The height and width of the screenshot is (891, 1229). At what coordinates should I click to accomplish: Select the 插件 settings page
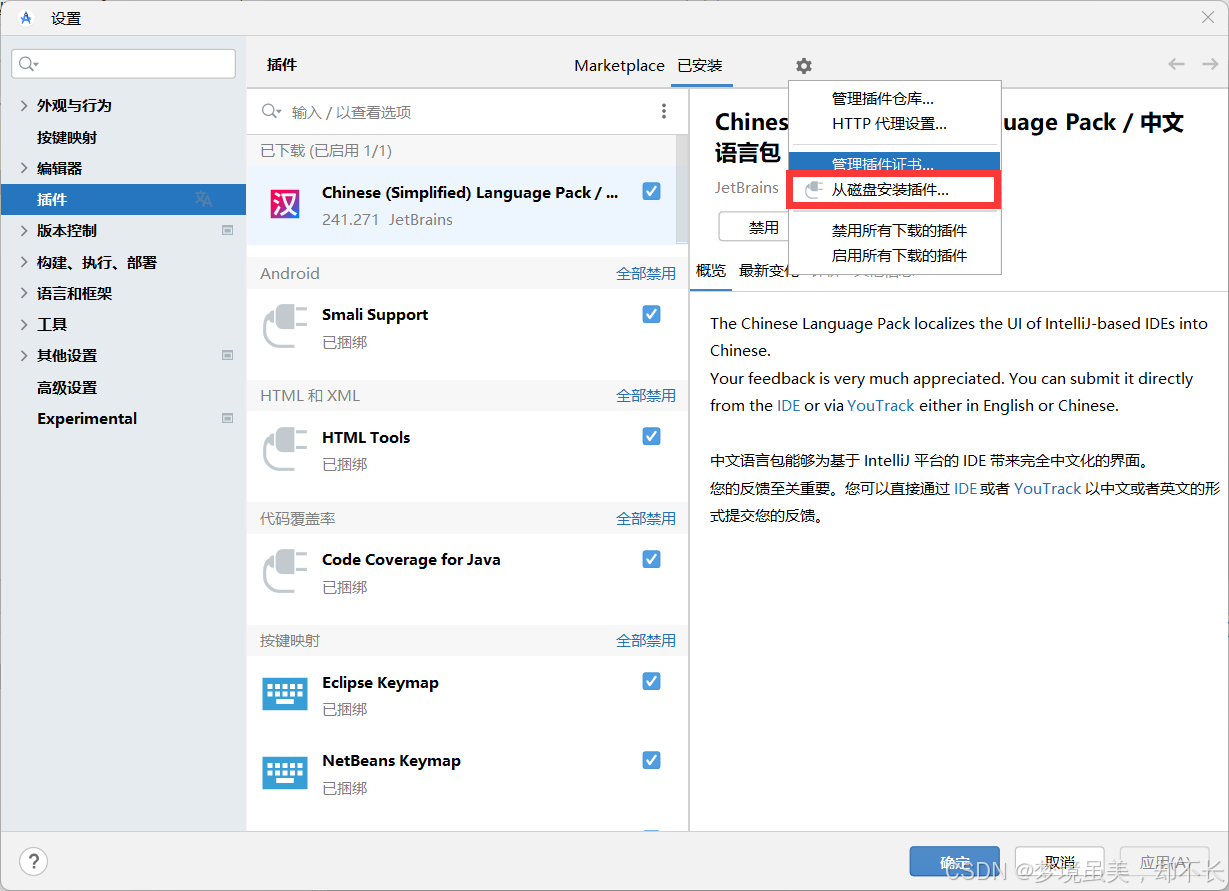[123, 199]
